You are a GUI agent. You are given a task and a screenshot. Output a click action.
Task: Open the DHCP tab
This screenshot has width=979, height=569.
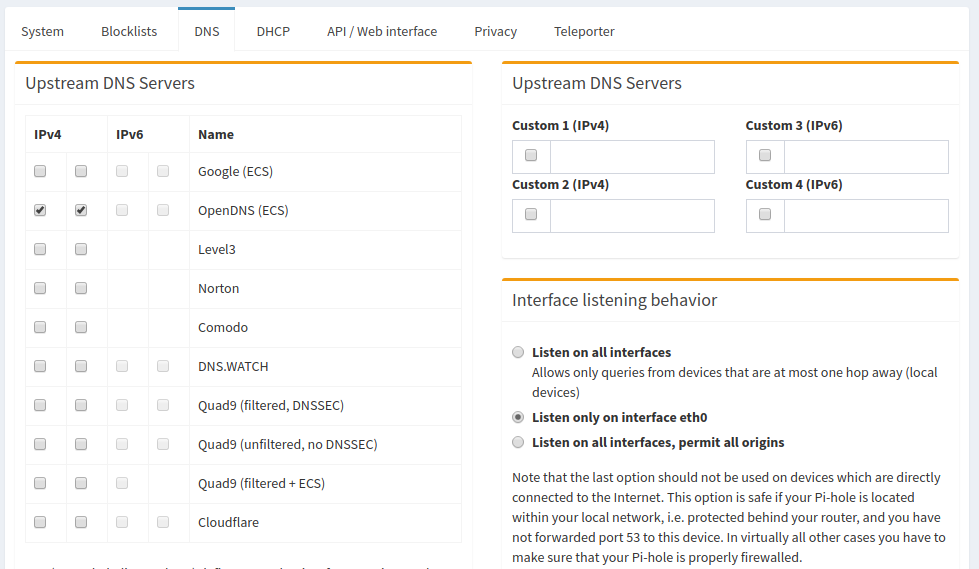click(273, 31)
